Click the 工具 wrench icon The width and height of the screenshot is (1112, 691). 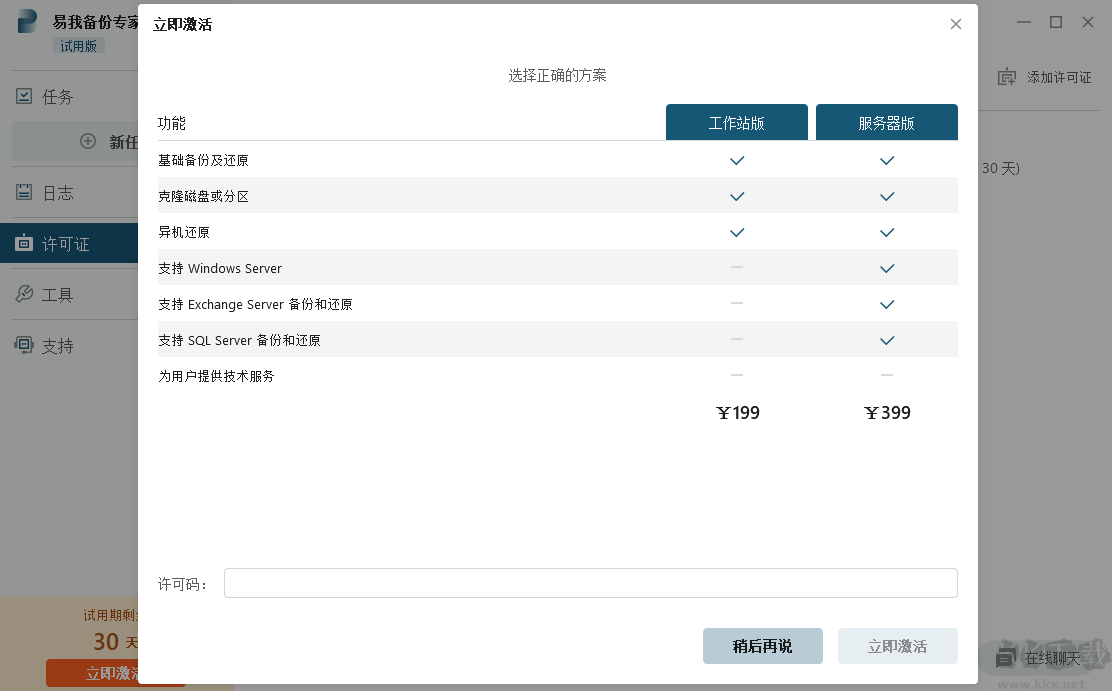click(x=24, y=293)
